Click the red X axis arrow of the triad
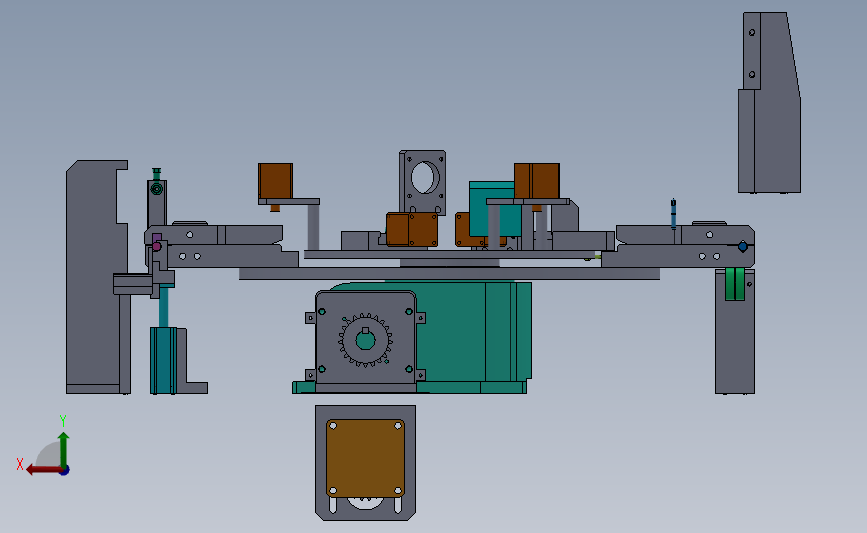This screenshot has height=533, width=867. (x=43, y=470)
